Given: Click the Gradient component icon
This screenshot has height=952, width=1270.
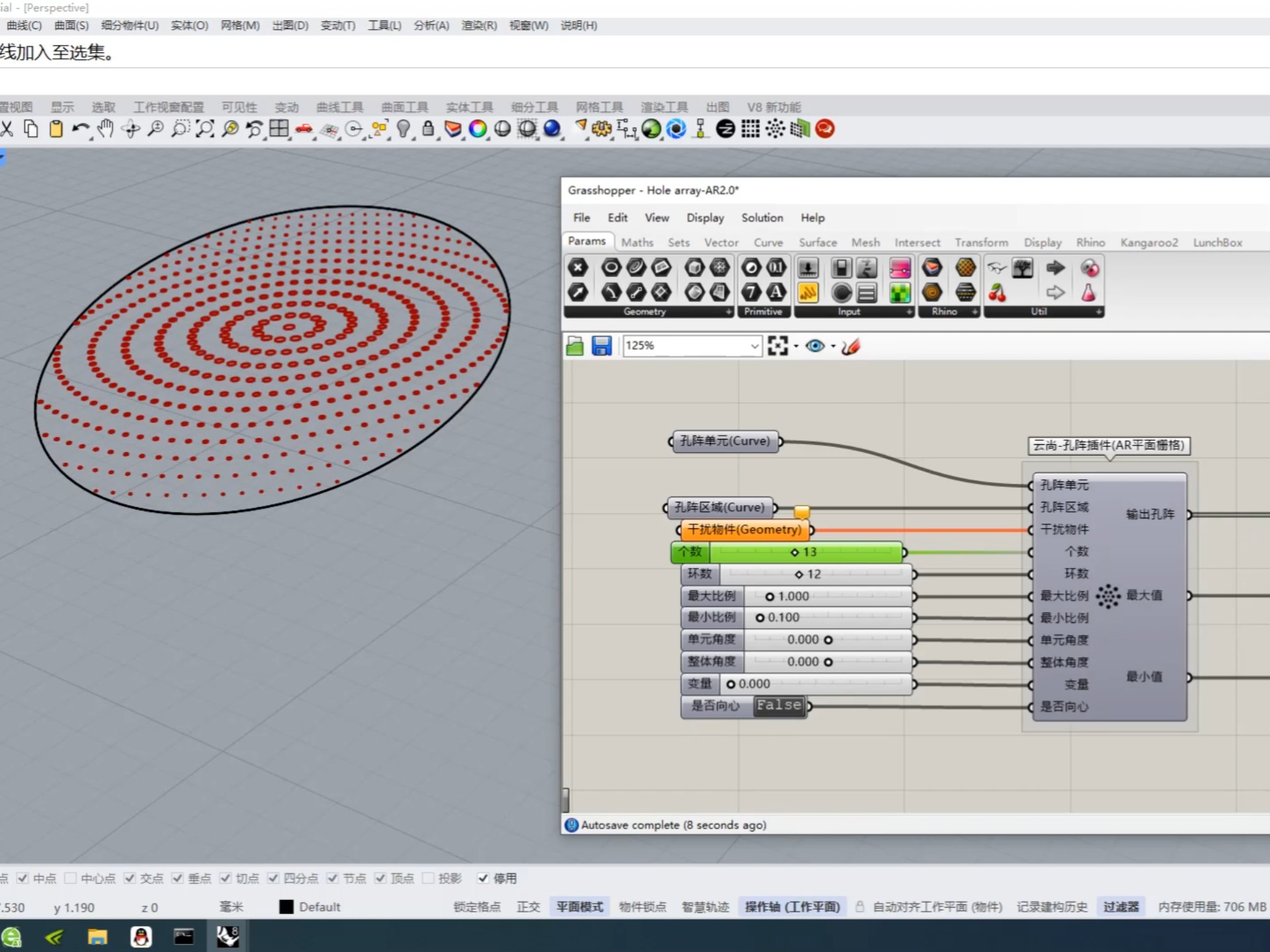Looking at the screenshot, I should [900, 268].
